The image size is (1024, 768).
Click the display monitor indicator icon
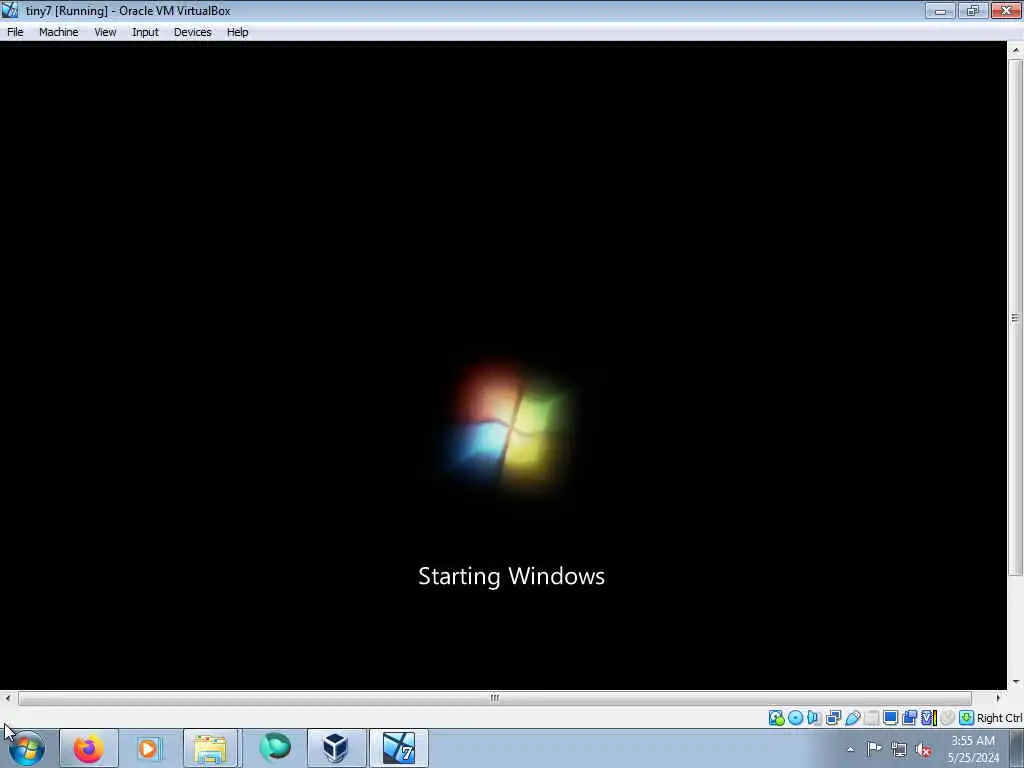click(x=891, y=718)
